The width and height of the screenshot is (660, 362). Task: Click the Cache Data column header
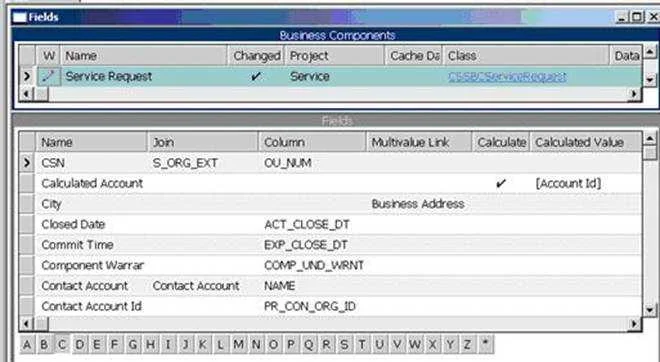(x=414, y=56)
